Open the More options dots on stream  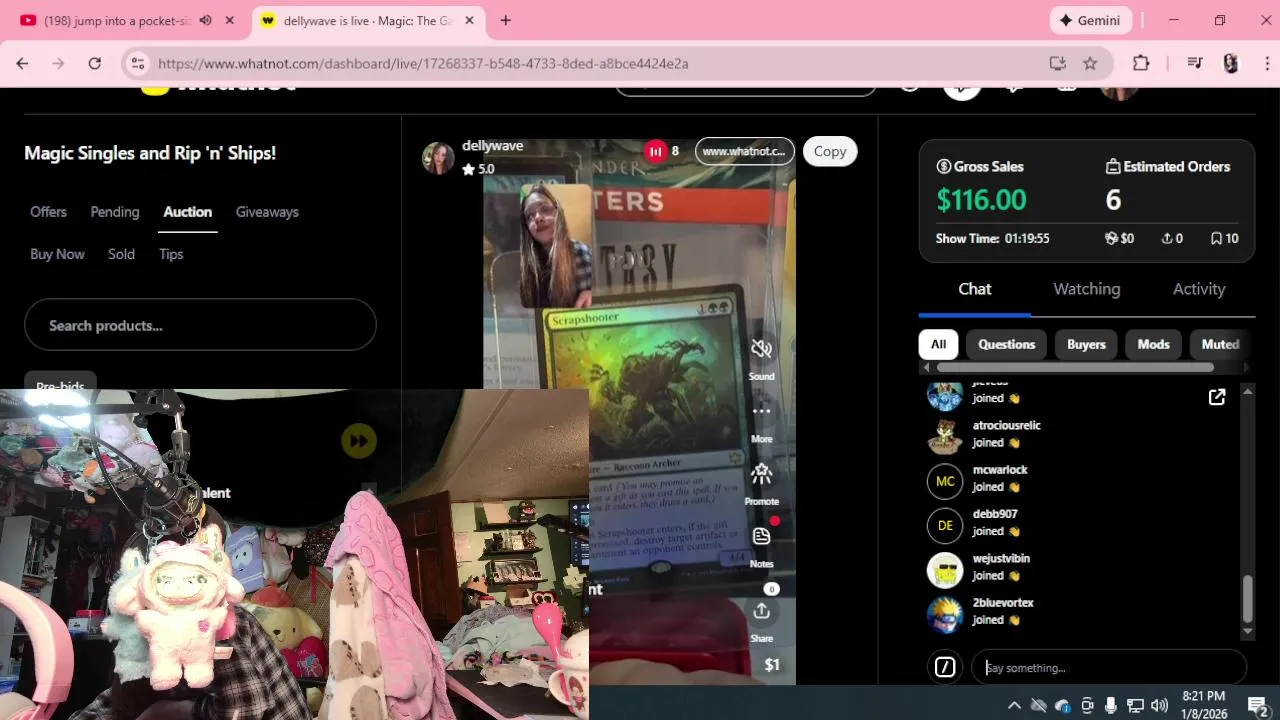[761, 411]
